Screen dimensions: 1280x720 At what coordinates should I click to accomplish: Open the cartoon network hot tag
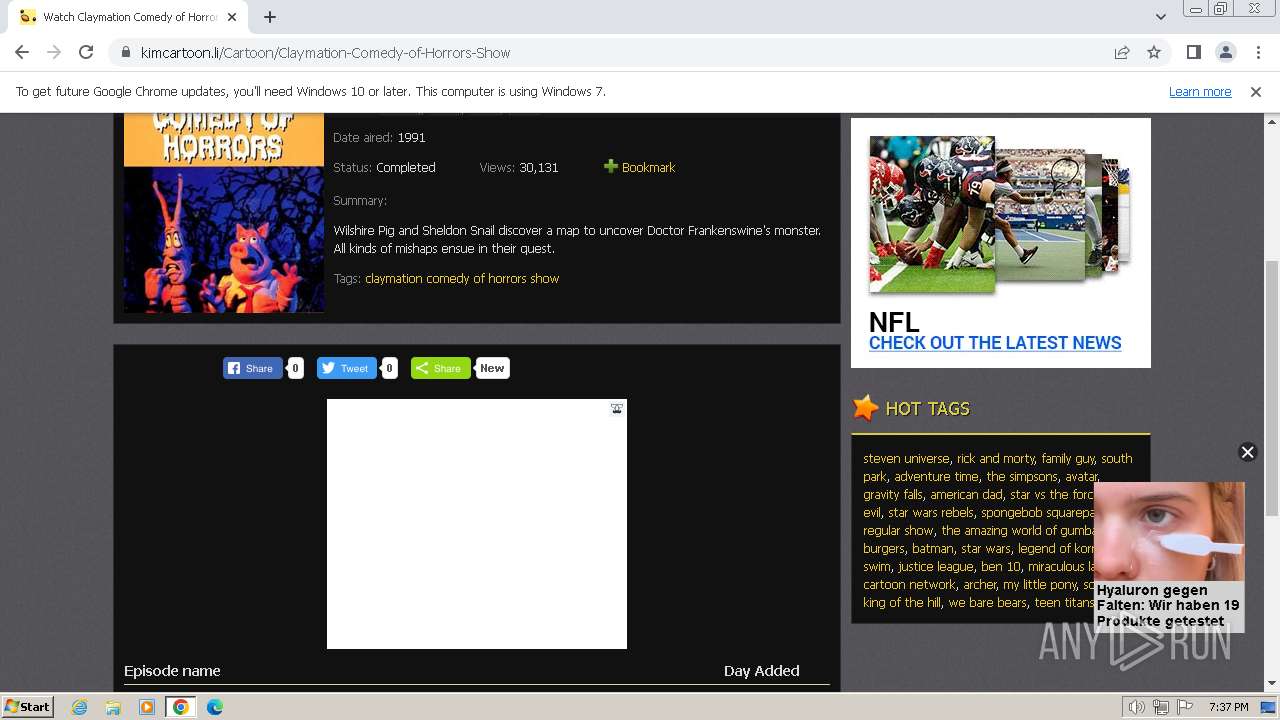click(x=909, y=584)
